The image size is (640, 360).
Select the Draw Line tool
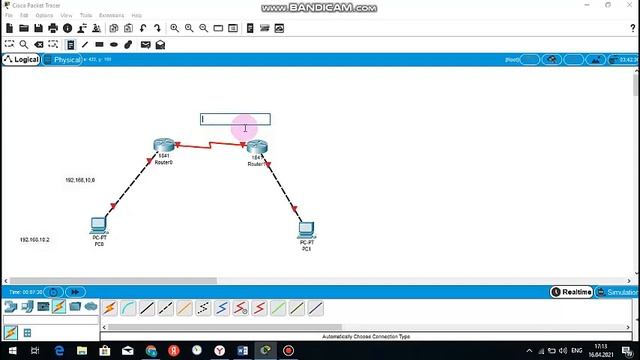(x=85, y=44)
